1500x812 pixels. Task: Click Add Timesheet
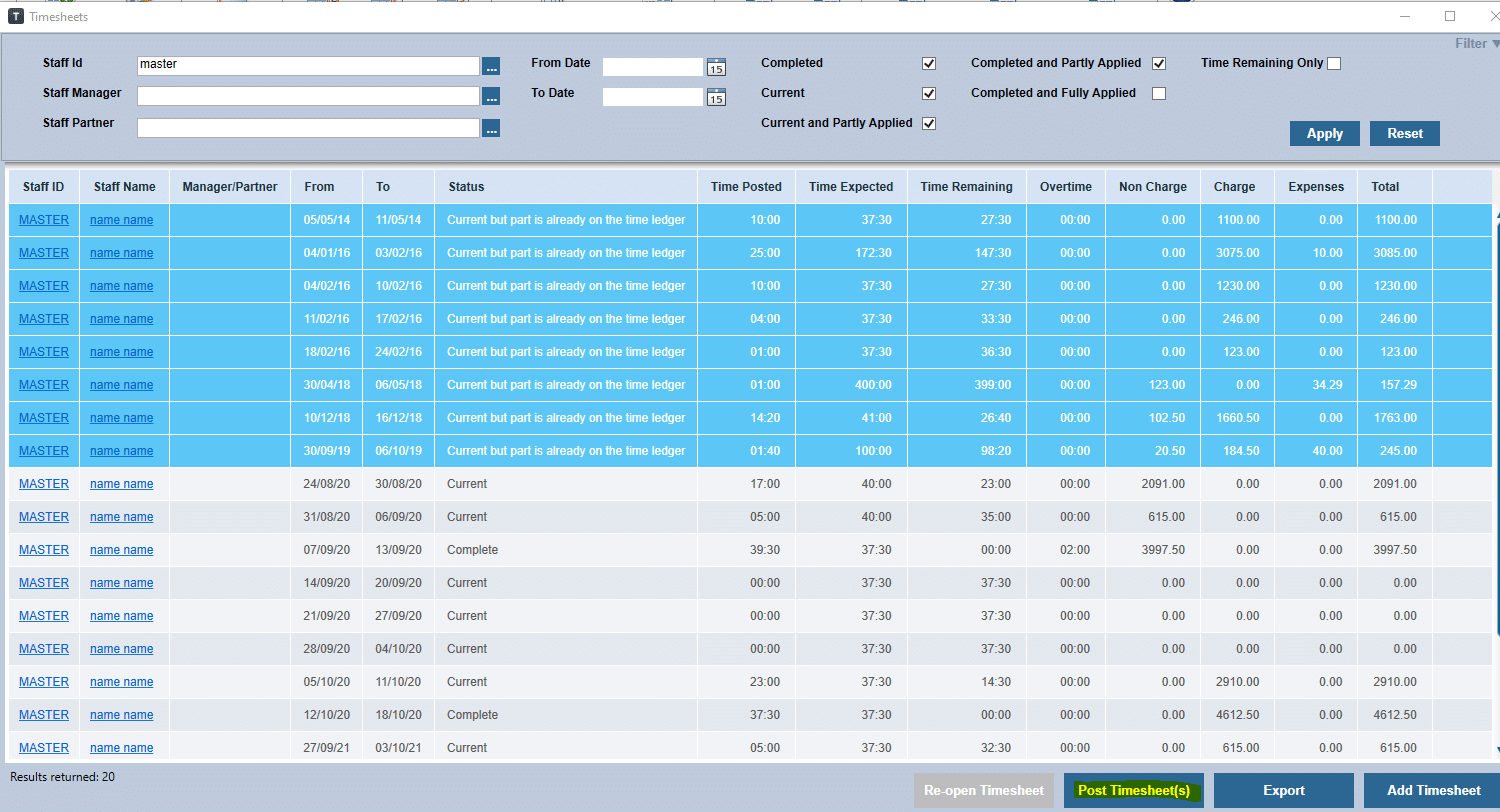[1432, 790]
